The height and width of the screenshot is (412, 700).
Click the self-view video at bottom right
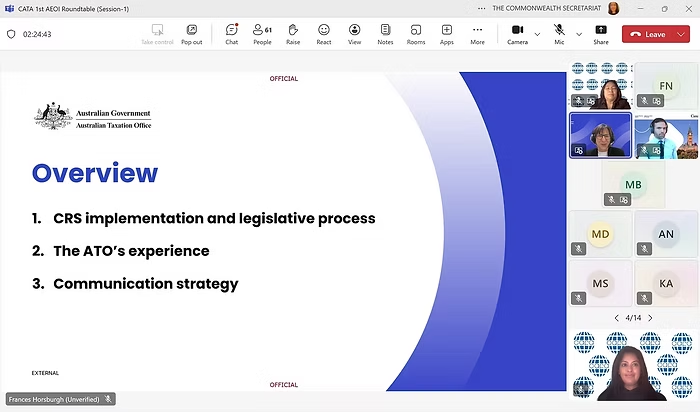pyautogui.click(x=634, y=365)
